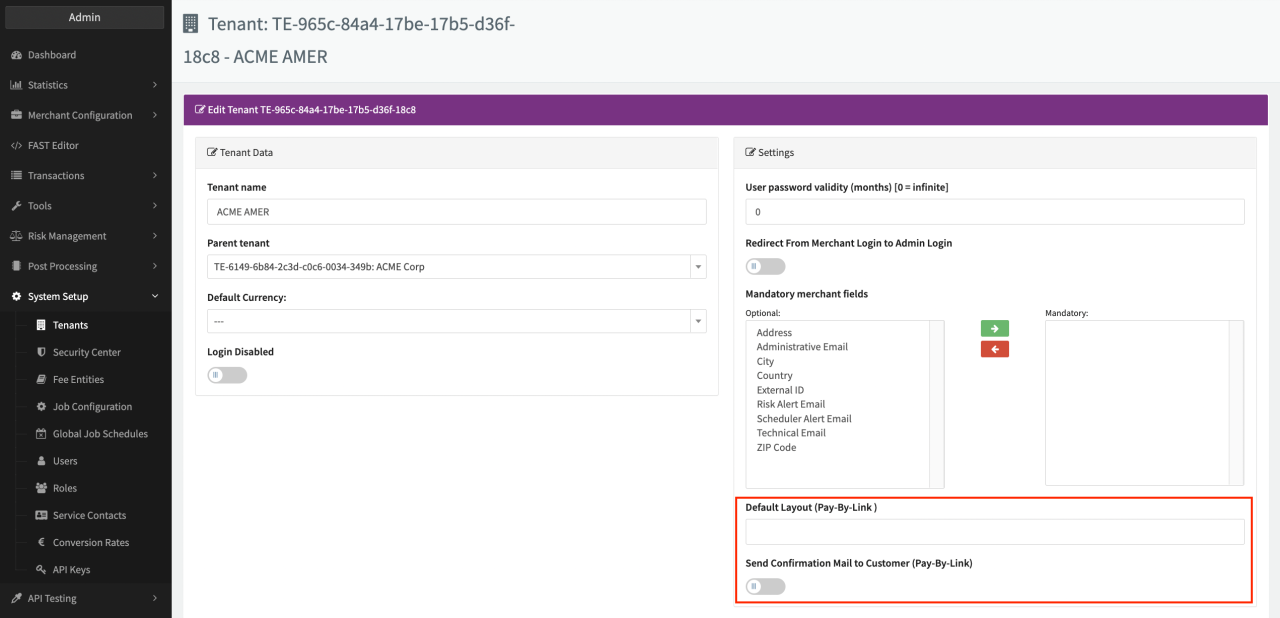Image resolution: width=1280 pixels, height=618 pixels.
Task: Click the Fee Entities folder icon
Action: click(x=41, y=379)
